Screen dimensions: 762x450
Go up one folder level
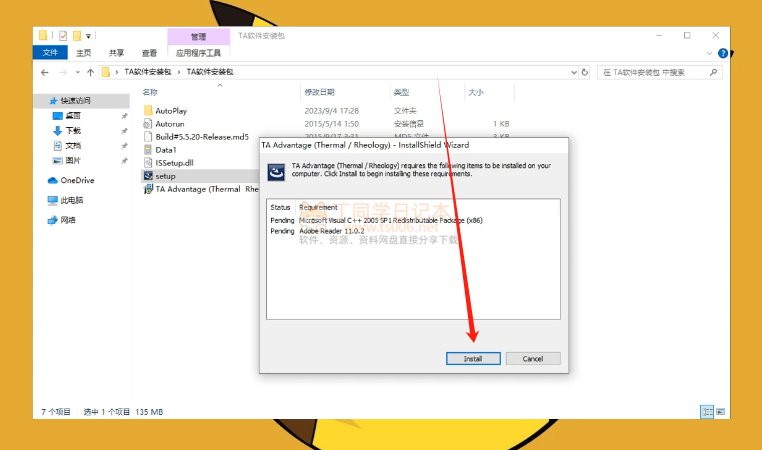90,72
